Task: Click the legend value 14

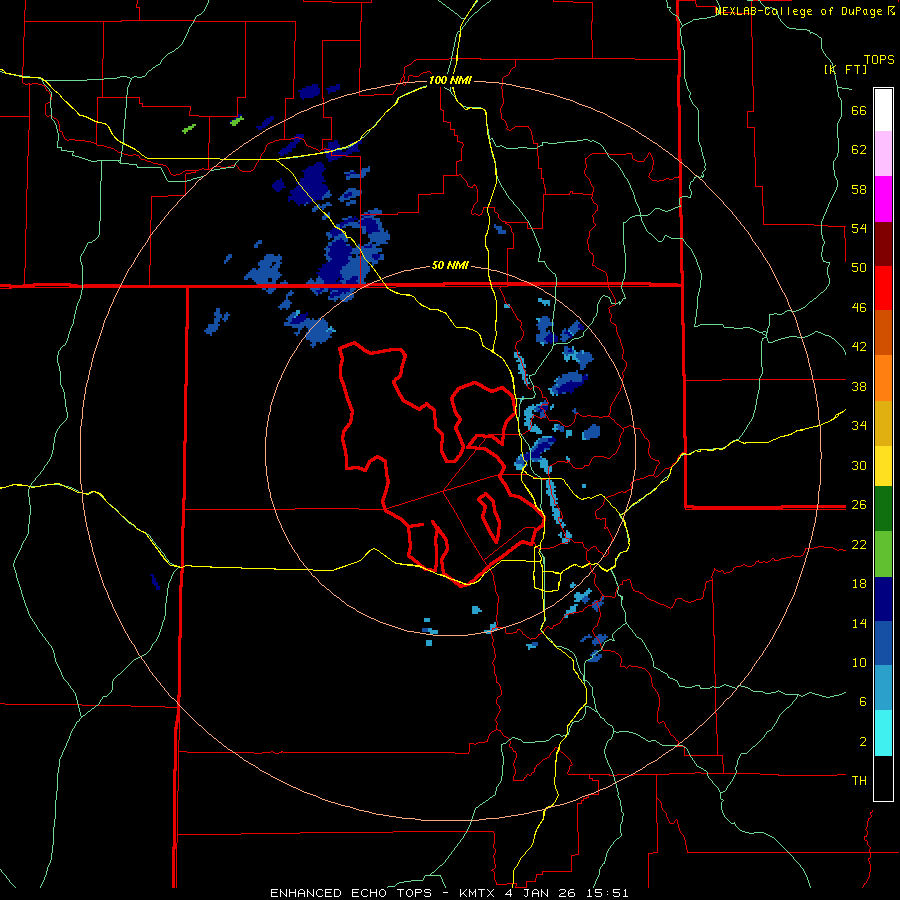Action: pos(859,624)
